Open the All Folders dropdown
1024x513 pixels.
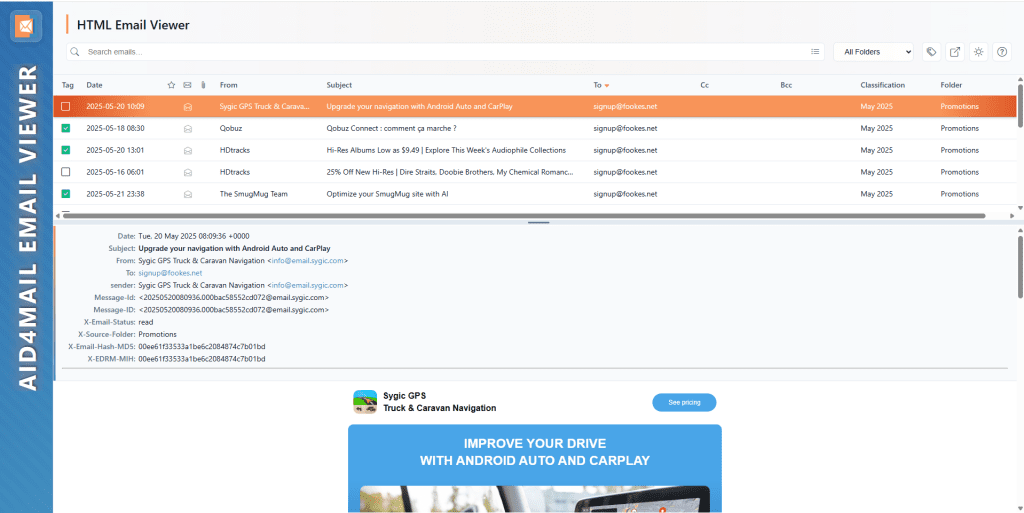coord(873,52)
